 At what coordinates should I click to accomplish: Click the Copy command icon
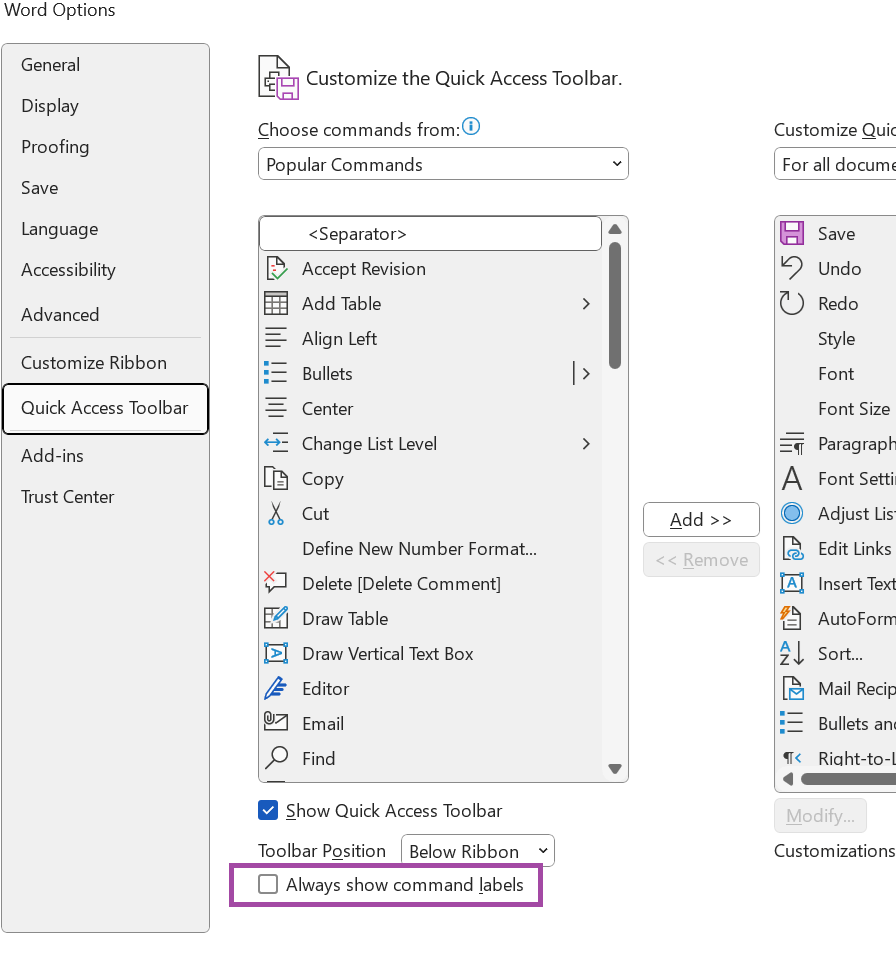276,479
